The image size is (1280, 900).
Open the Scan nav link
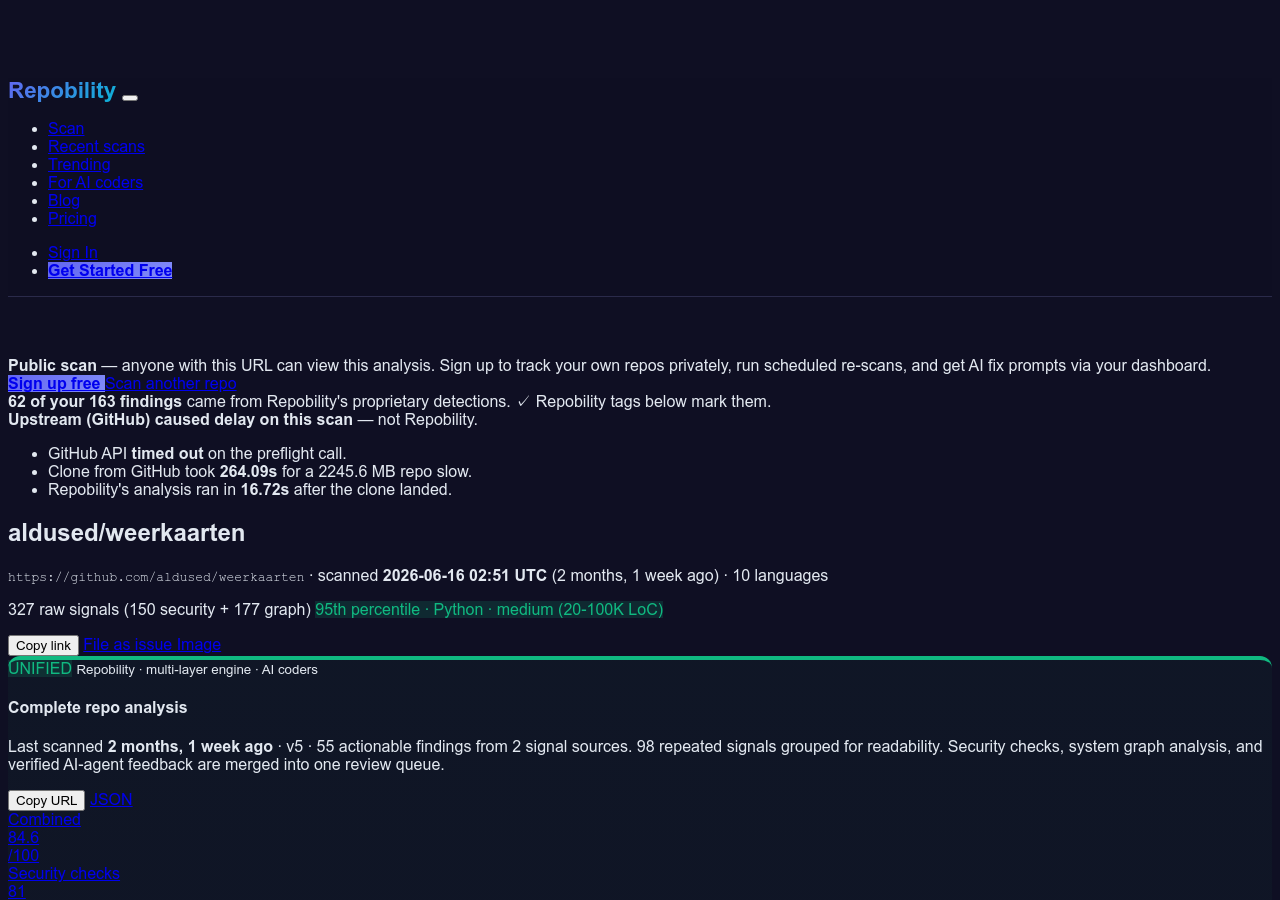click(x=66, y=128)
